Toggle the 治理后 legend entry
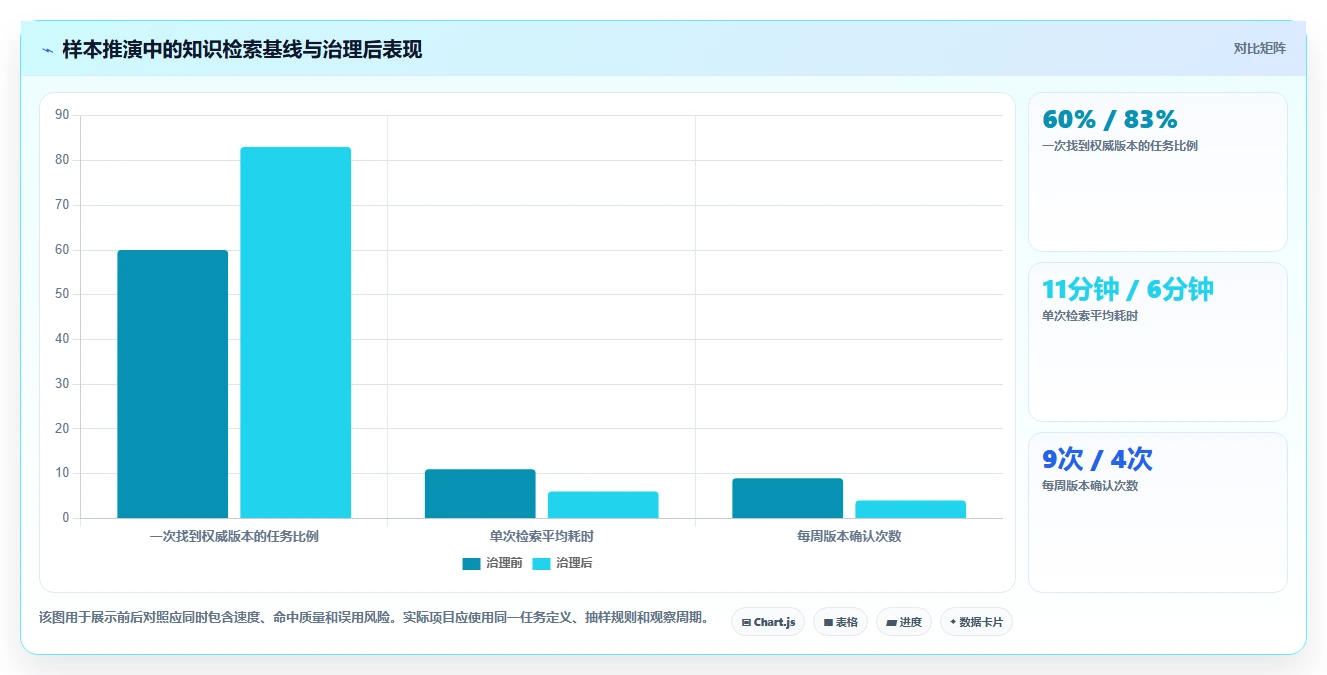This screenshot has height=675, width=1327. 562,563
